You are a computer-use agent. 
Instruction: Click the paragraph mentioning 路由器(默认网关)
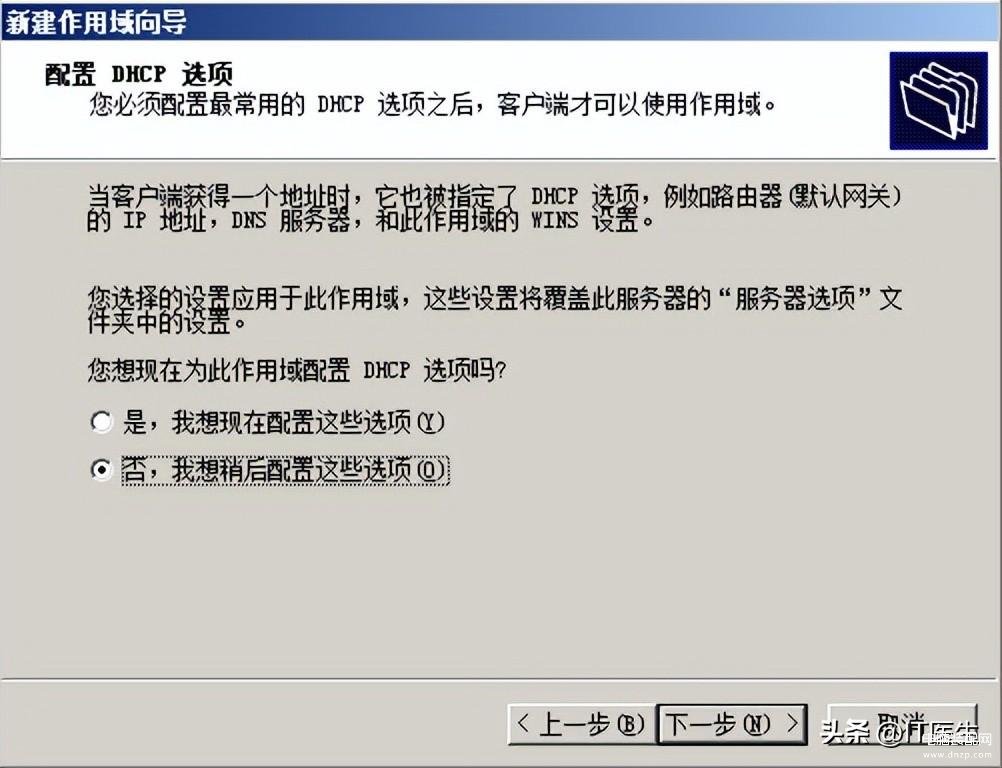click(x=495, y=208)
